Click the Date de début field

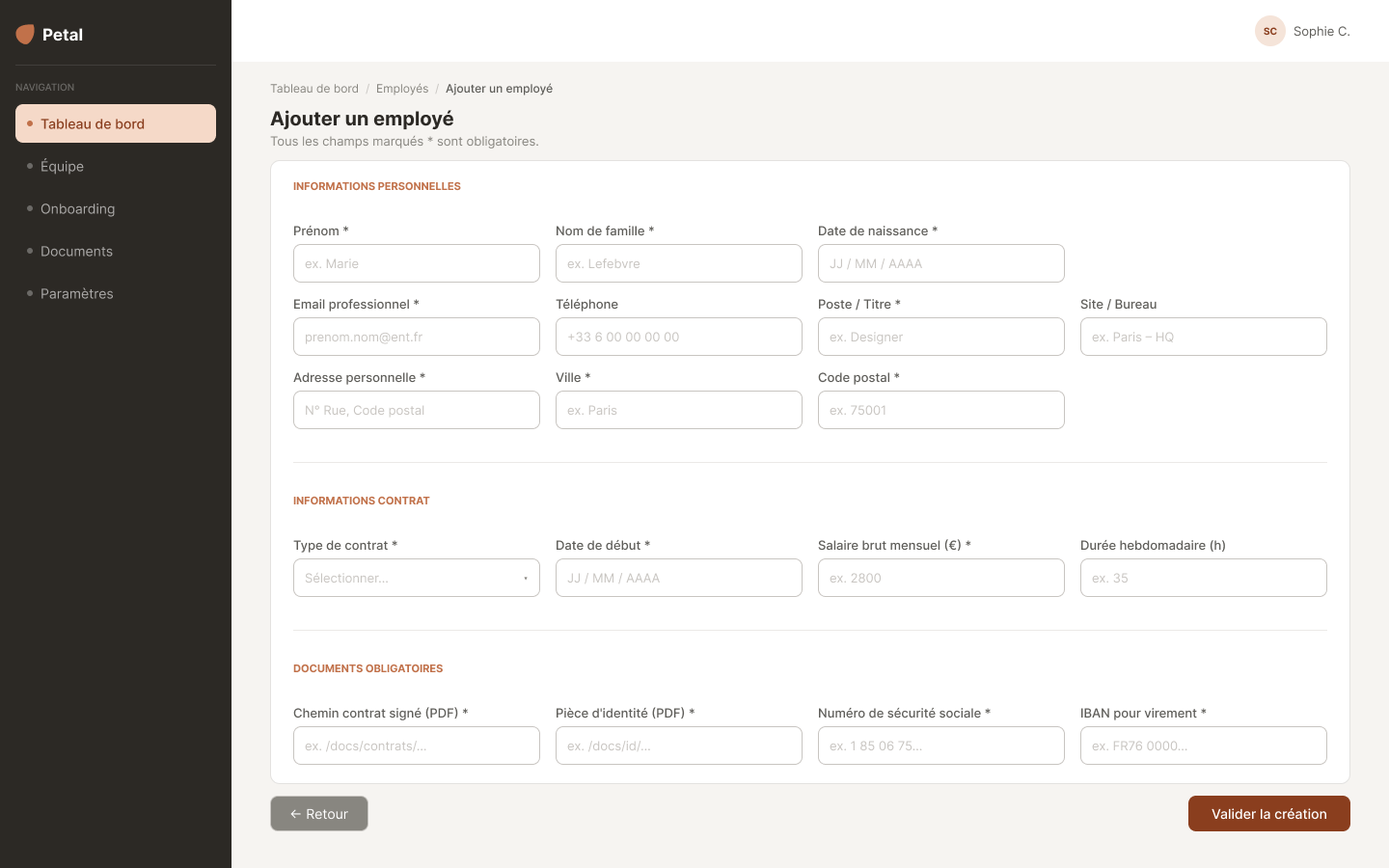point(679,578)
